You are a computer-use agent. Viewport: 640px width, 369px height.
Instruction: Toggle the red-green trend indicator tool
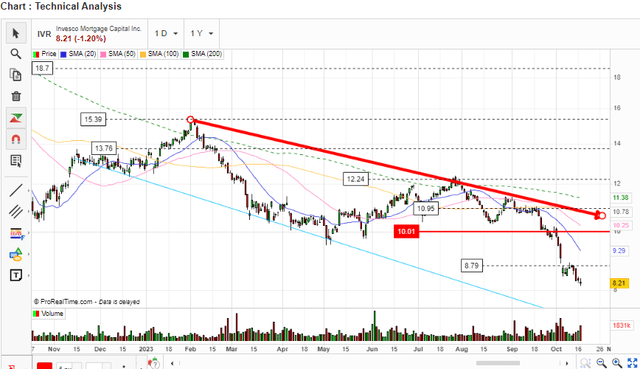[x=16, y=118]
